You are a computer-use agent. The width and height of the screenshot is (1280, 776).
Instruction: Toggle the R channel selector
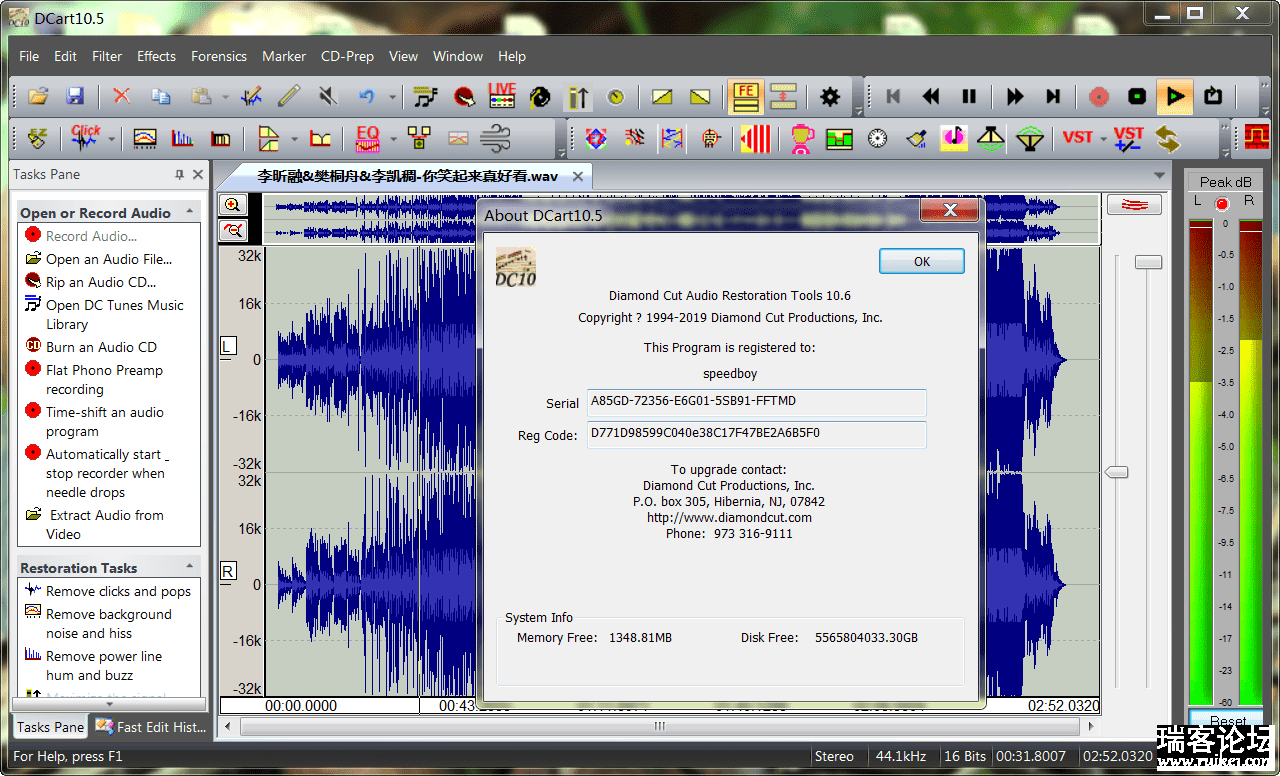[227, 571]
